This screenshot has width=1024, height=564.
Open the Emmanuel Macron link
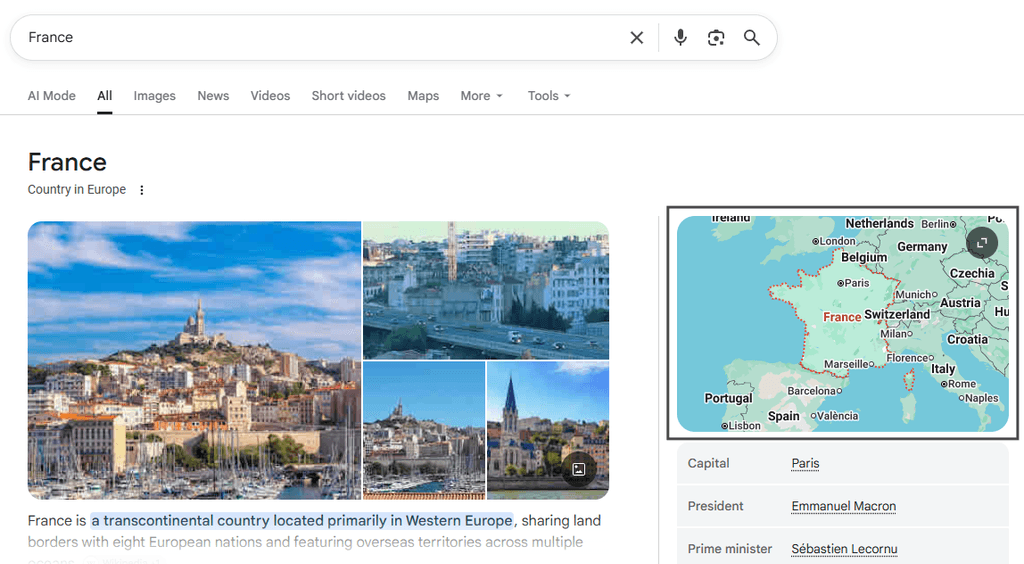844,507
